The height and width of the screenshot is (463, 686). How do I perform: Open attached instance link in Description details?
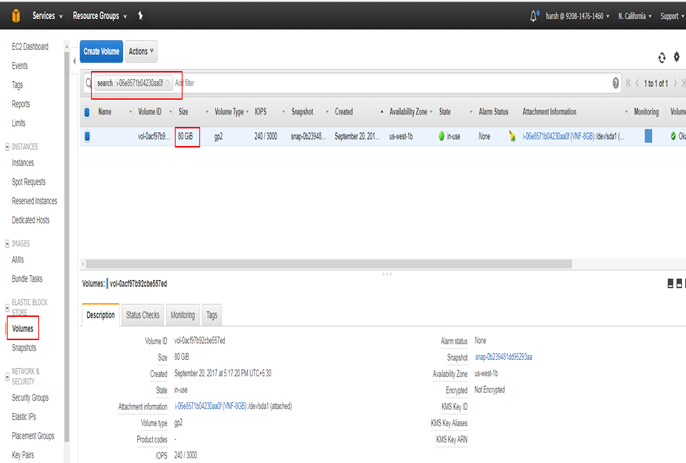(x=211, y=406)
